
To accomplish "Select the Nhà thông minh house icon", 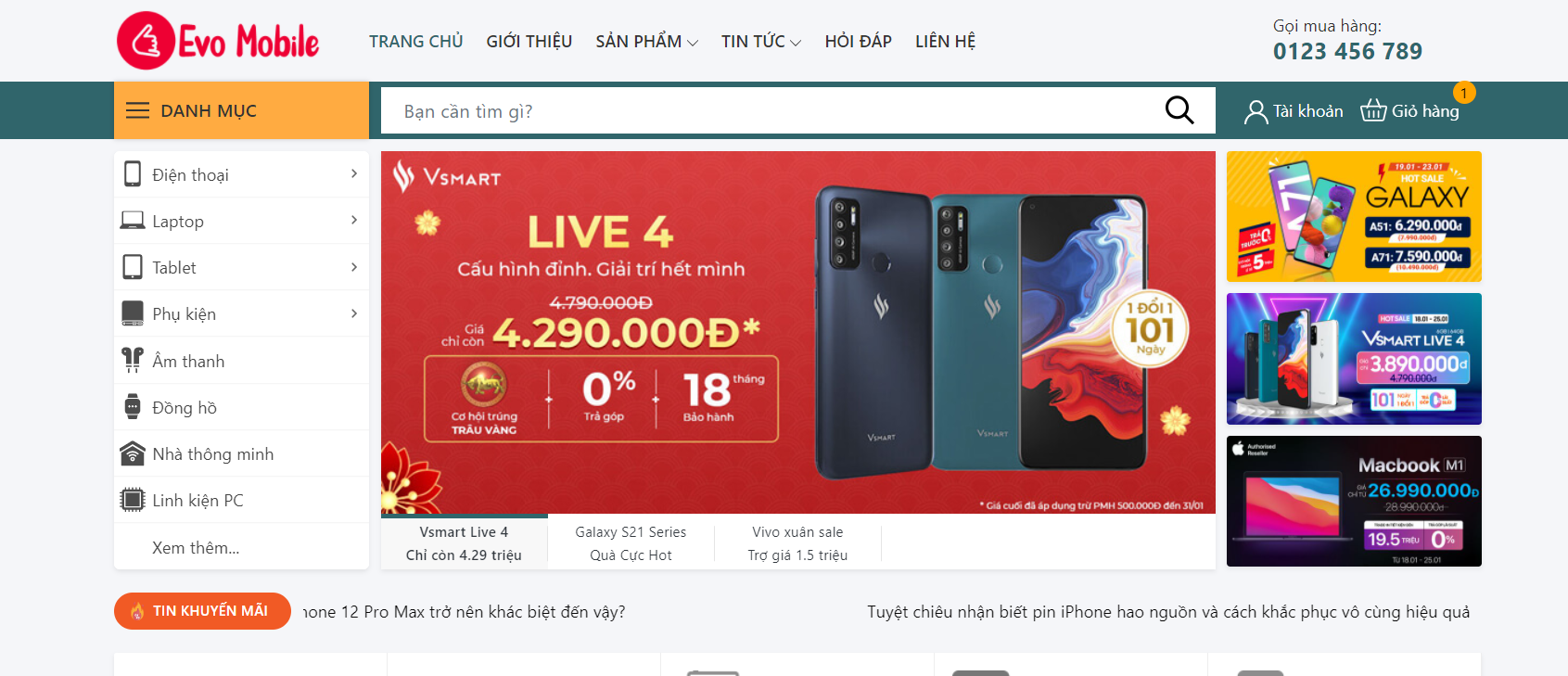I will [x=133, y=453].
